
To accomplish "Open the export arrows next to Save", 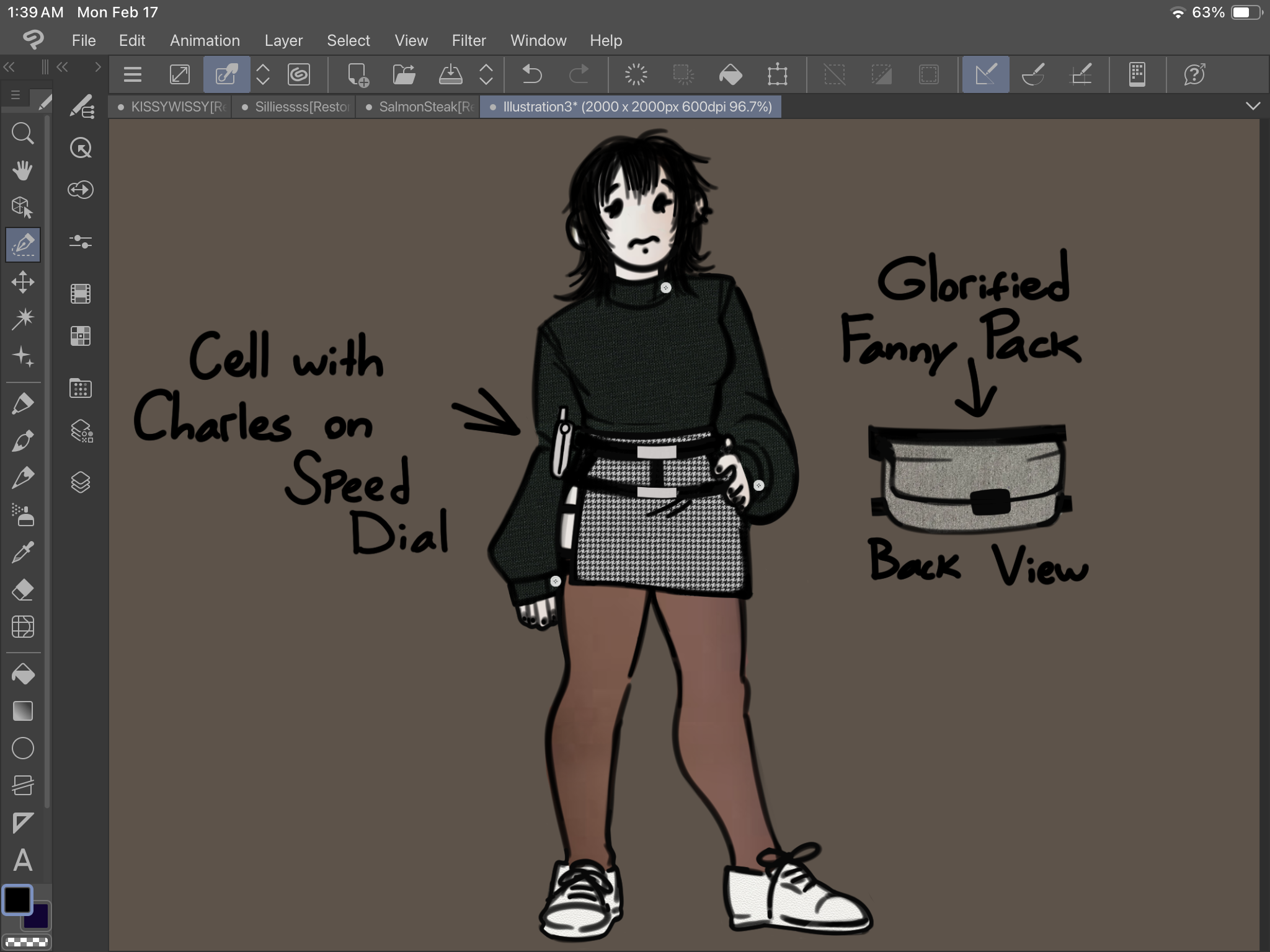I will tap(486, 75).
